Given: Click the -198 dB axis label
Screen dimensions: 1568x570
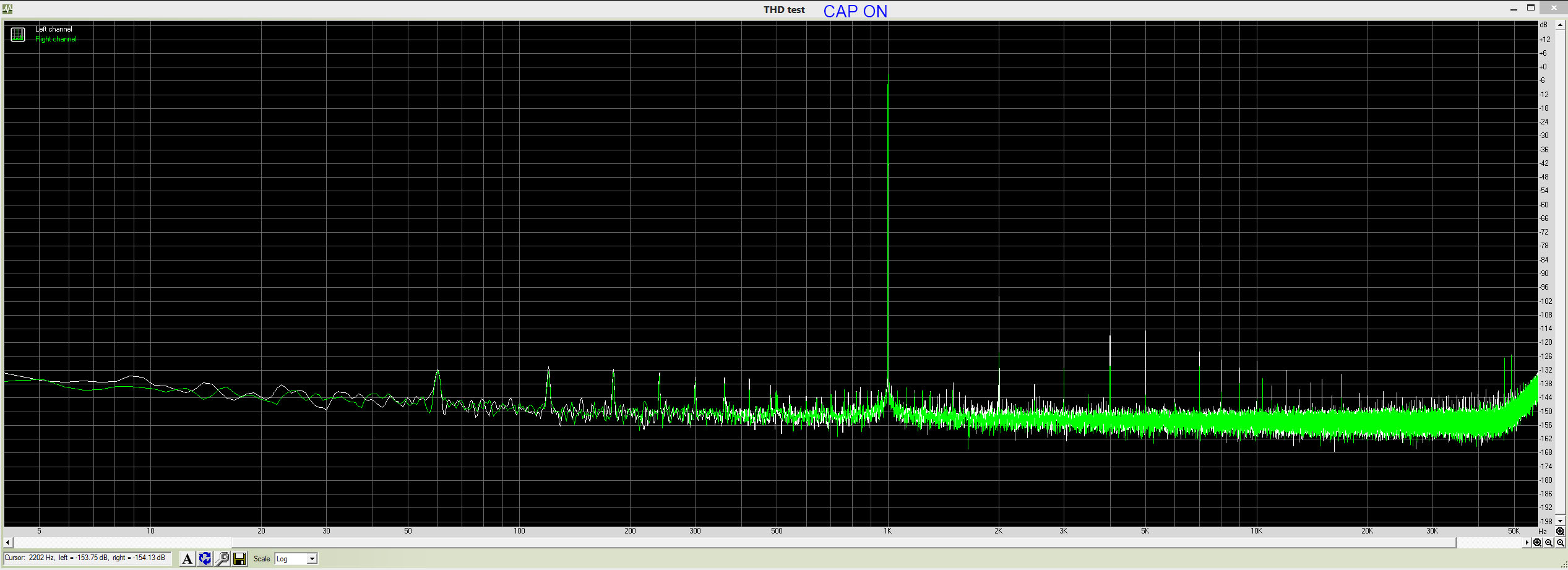Looking at the screenshot, I should 1546,522.
